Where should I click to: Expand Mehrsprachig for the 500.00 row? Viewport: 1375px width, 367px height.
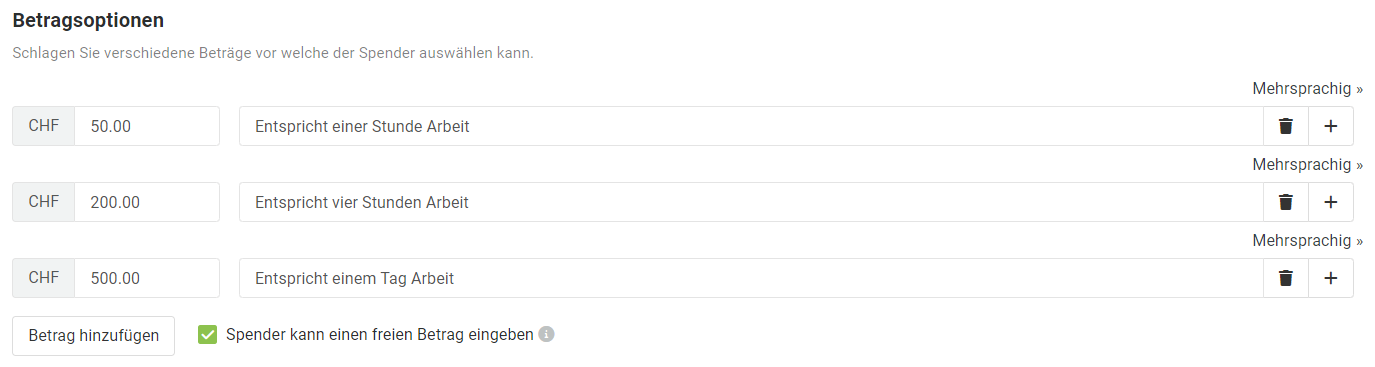pyautogui.click(x=1307, y=241)
